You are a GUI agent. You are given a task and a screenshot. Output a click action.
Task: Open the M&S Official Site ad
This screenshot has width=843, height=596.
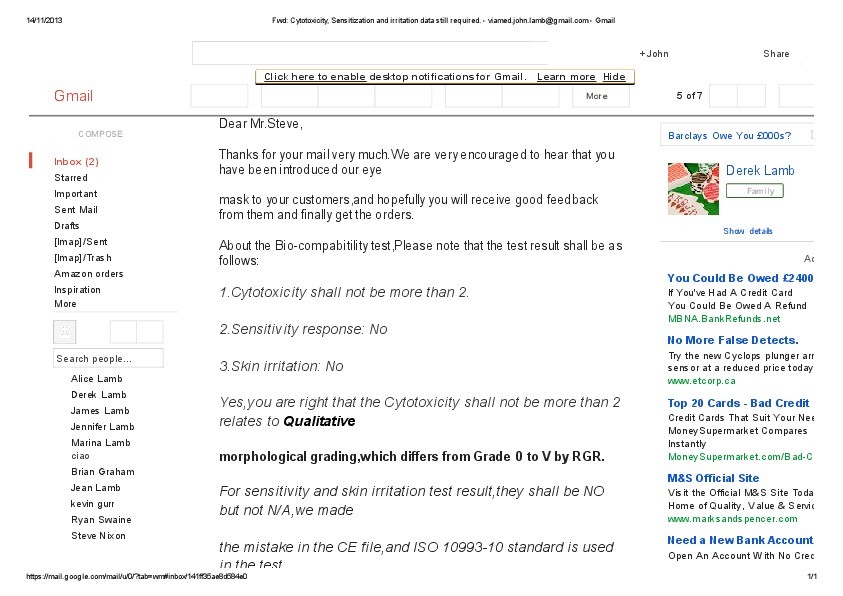[713, 478]
